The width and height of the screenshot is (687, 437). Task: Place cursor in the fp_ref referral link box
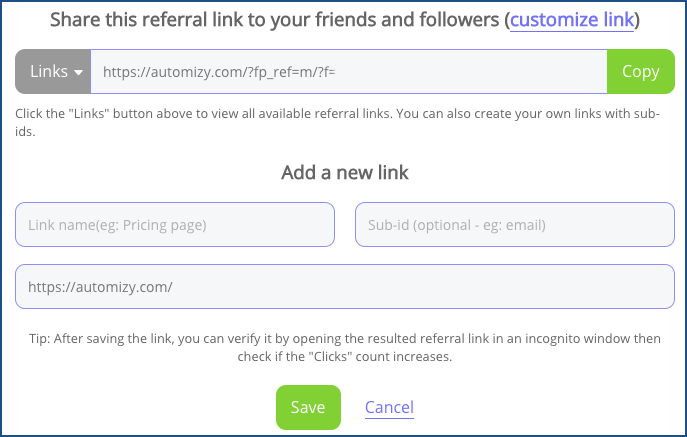click(x=348, y=72)
